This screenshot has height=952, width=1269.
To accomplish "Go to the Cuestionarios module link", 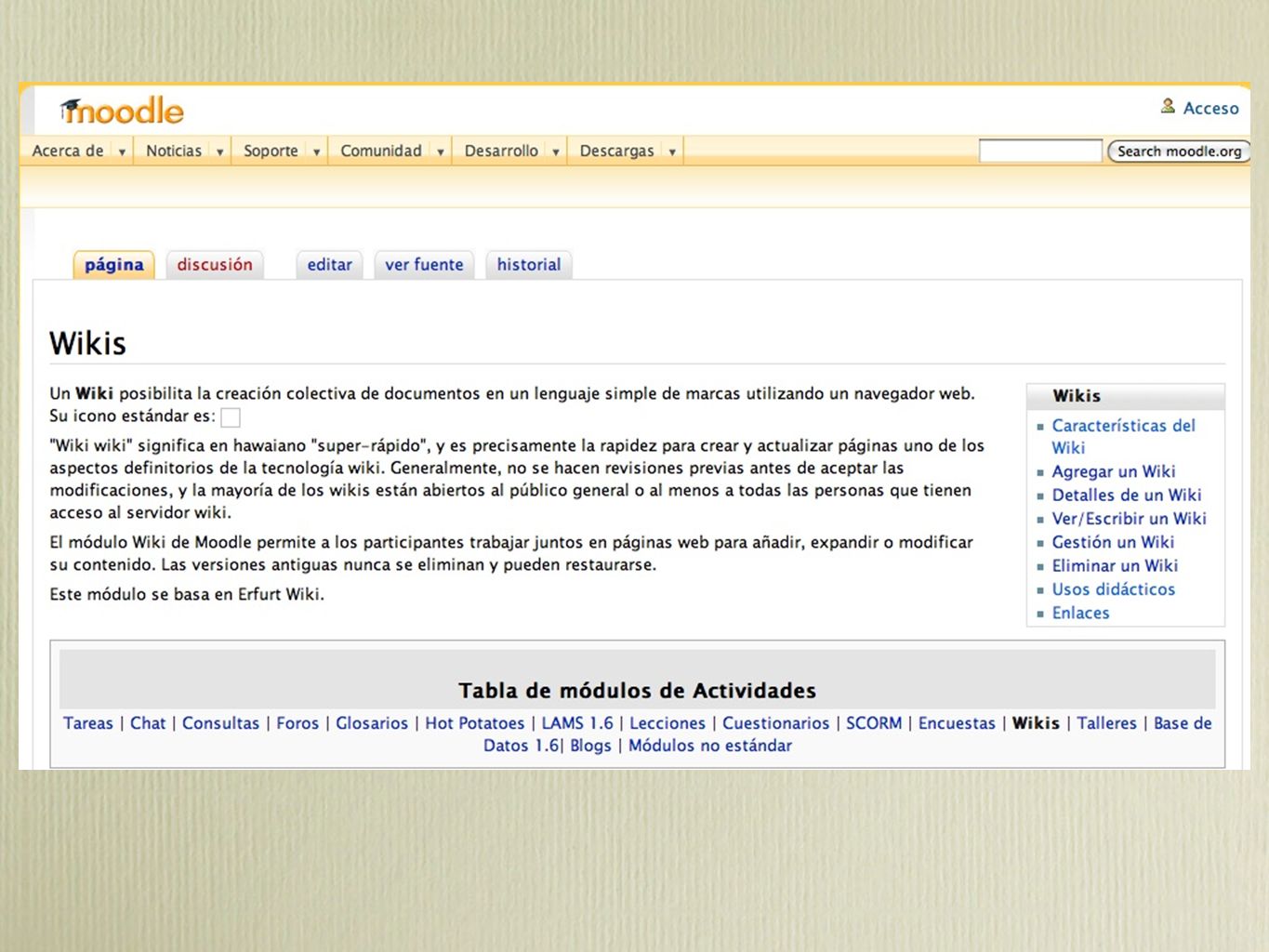I will tap(775, 723).
